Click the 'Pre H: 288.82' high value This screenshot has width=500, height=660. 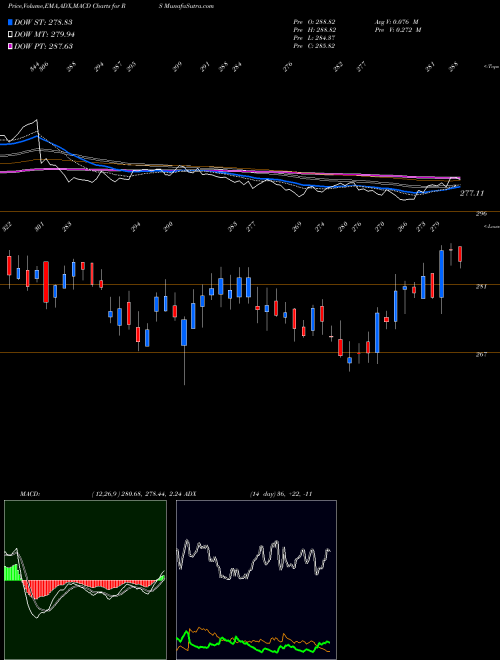coord(314,30)
